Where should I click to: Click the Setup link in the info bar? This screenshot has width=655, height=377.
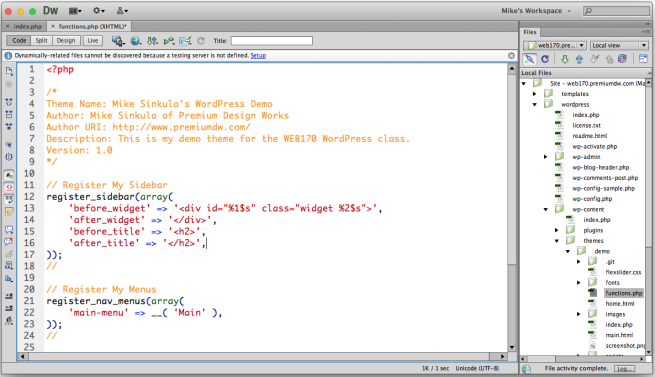[258, 56]
